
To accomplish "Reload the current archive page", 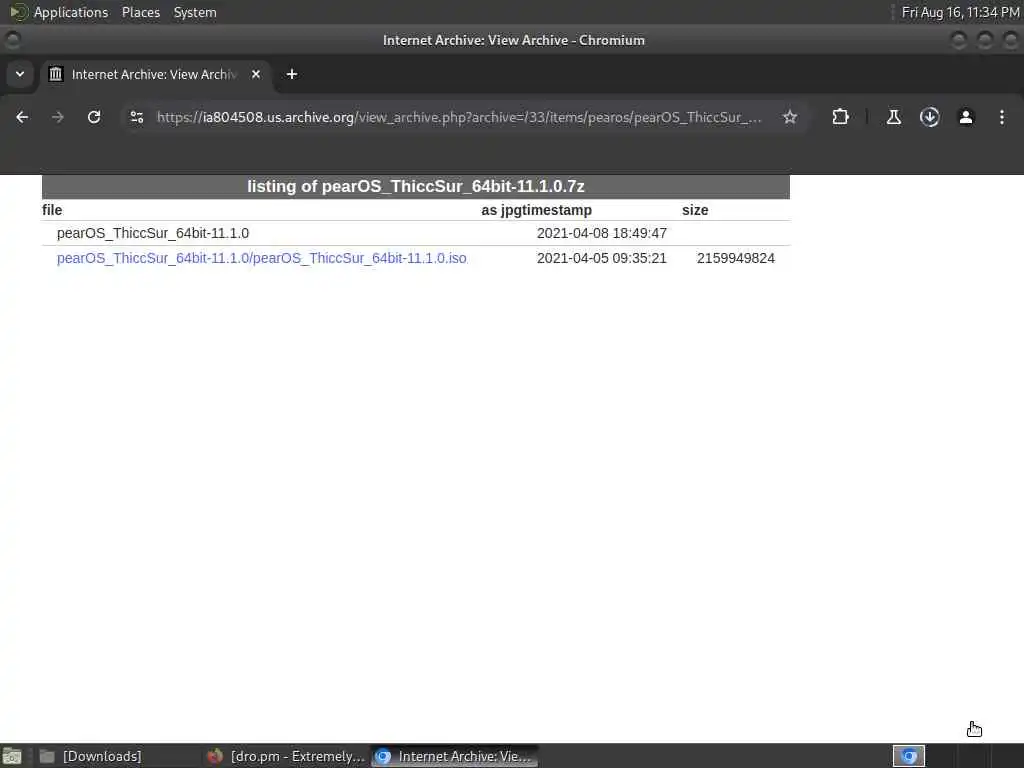I will pos(94,117).
